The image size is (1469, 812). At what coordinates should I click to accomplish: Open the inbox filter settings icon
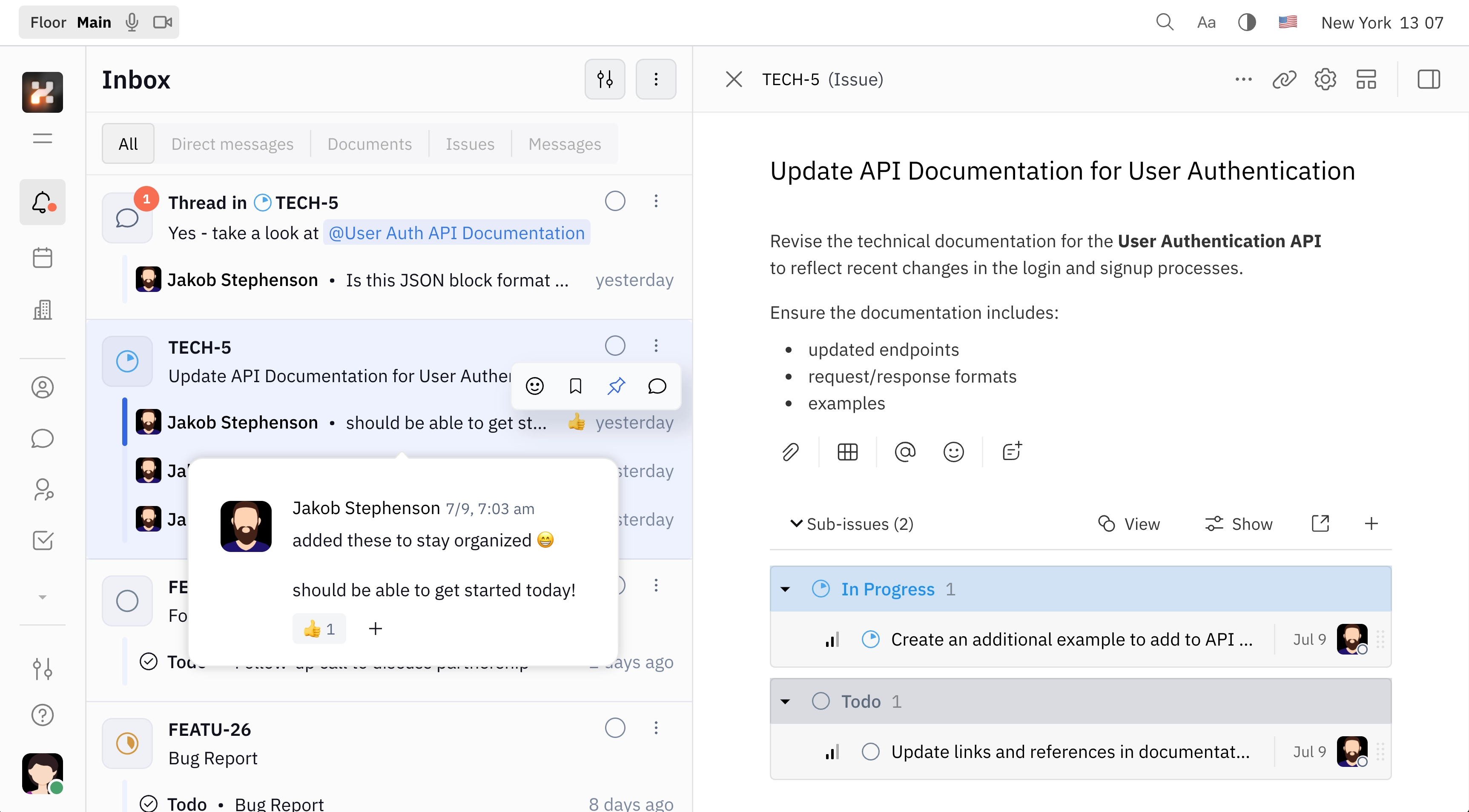[605, 79]
